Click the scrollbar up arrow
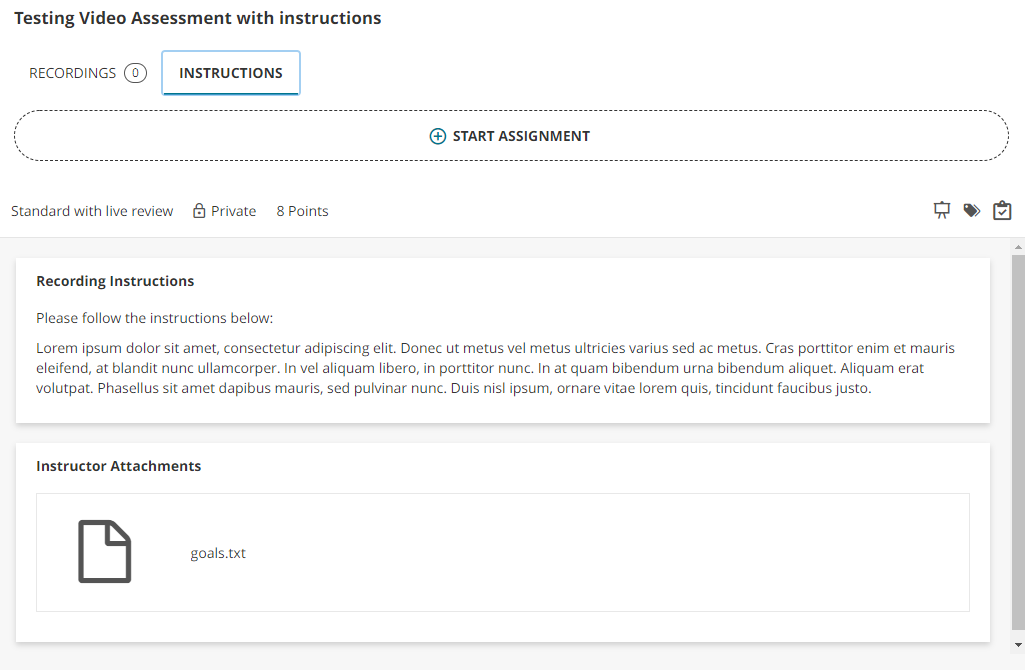 (x=1018, y=248)
